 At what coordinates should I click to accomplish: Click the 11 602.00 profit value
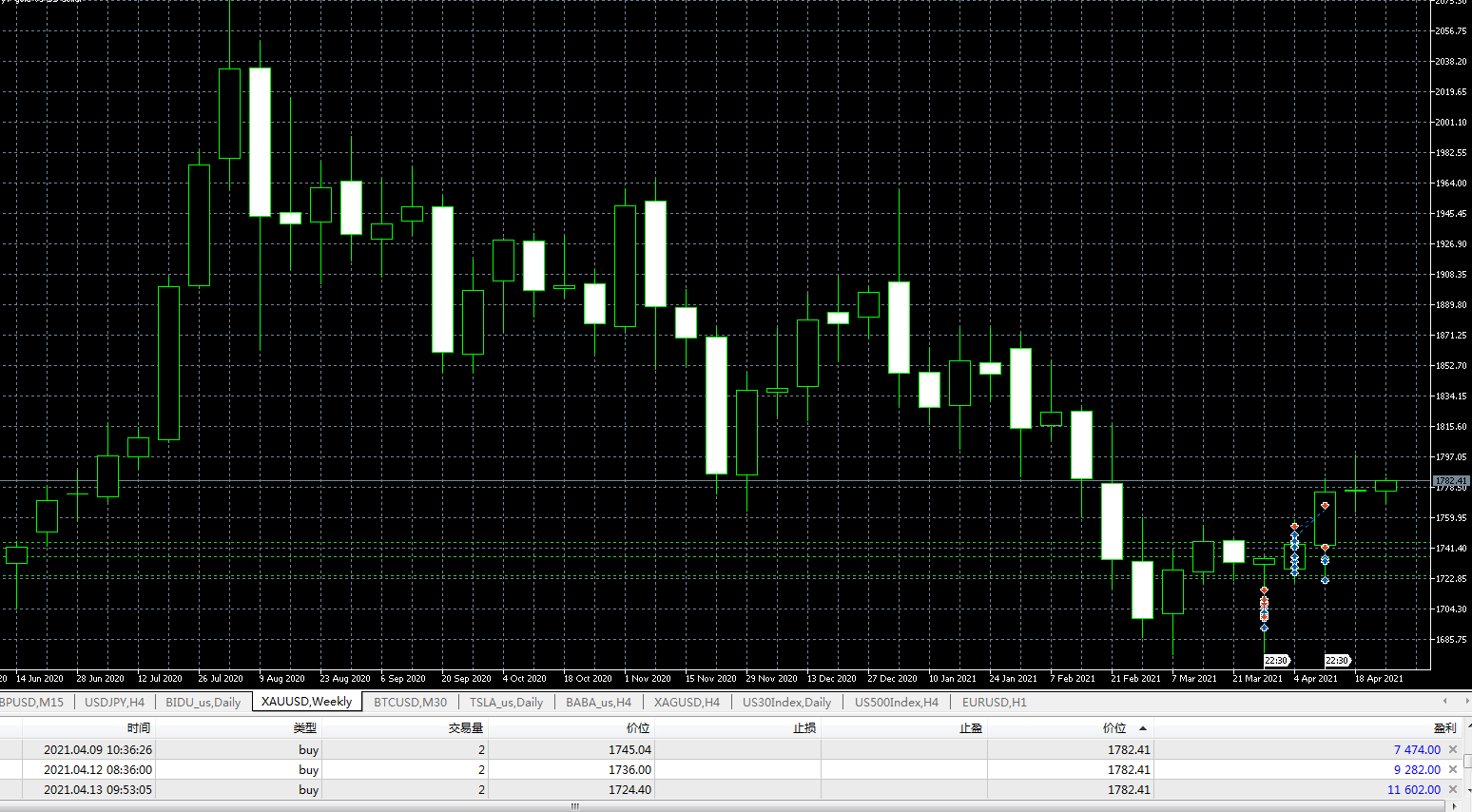pos(1414,790)
